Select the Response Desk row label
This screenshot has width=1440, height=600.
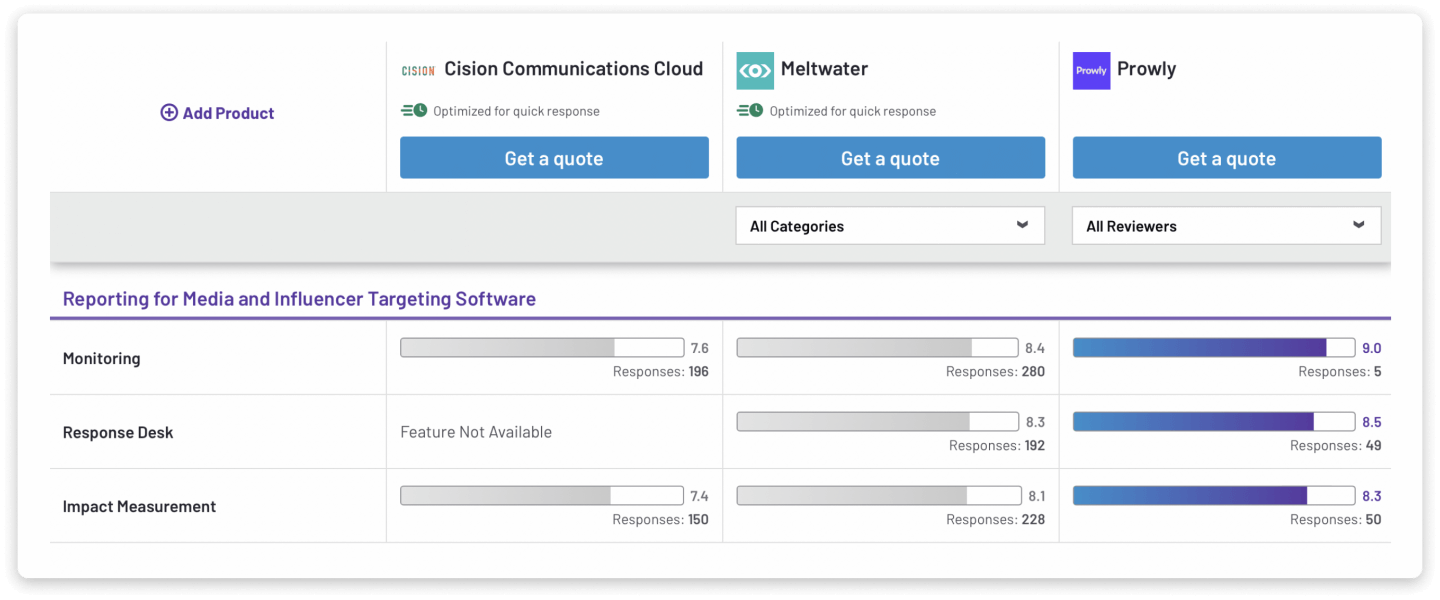118,432
